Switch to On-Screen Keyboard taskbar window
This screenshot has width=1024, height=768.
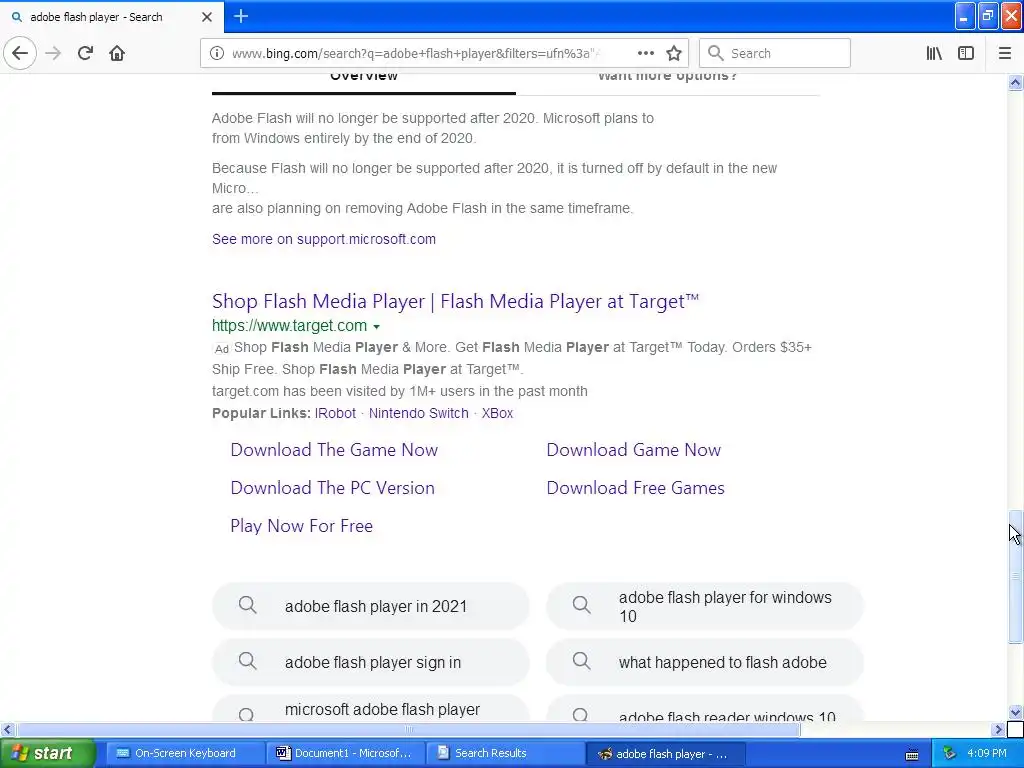click(184, 753)
